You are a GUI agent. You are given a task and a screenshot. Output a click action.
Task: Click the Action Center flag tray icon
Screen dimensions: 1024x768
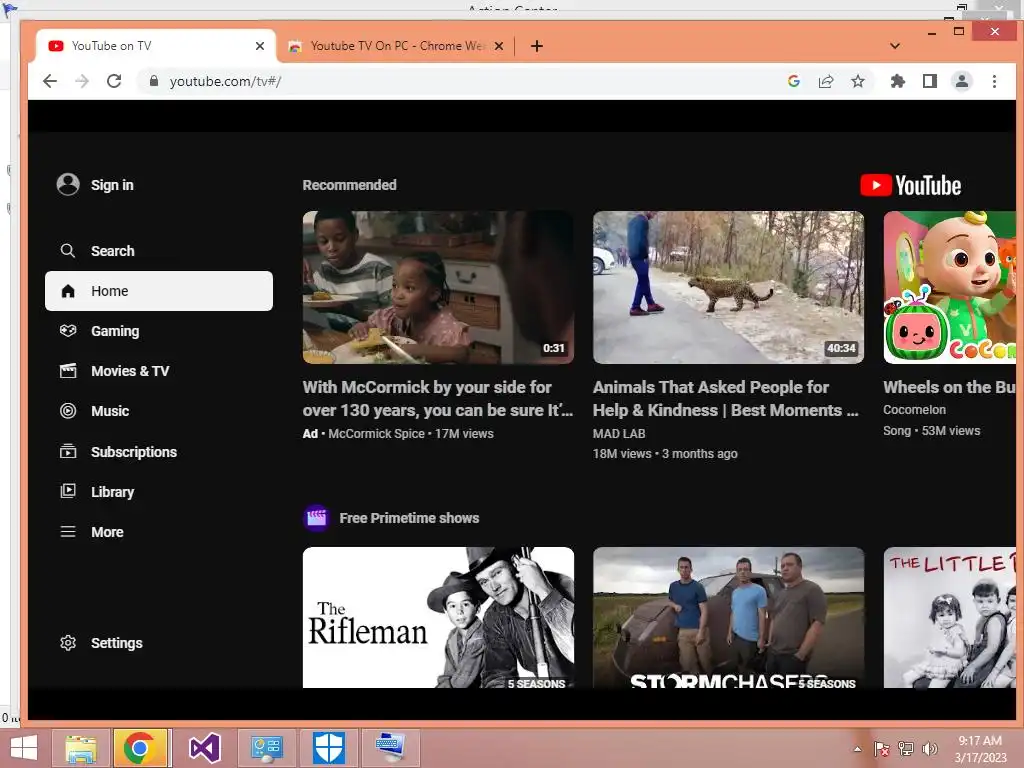tap(881, 749)
